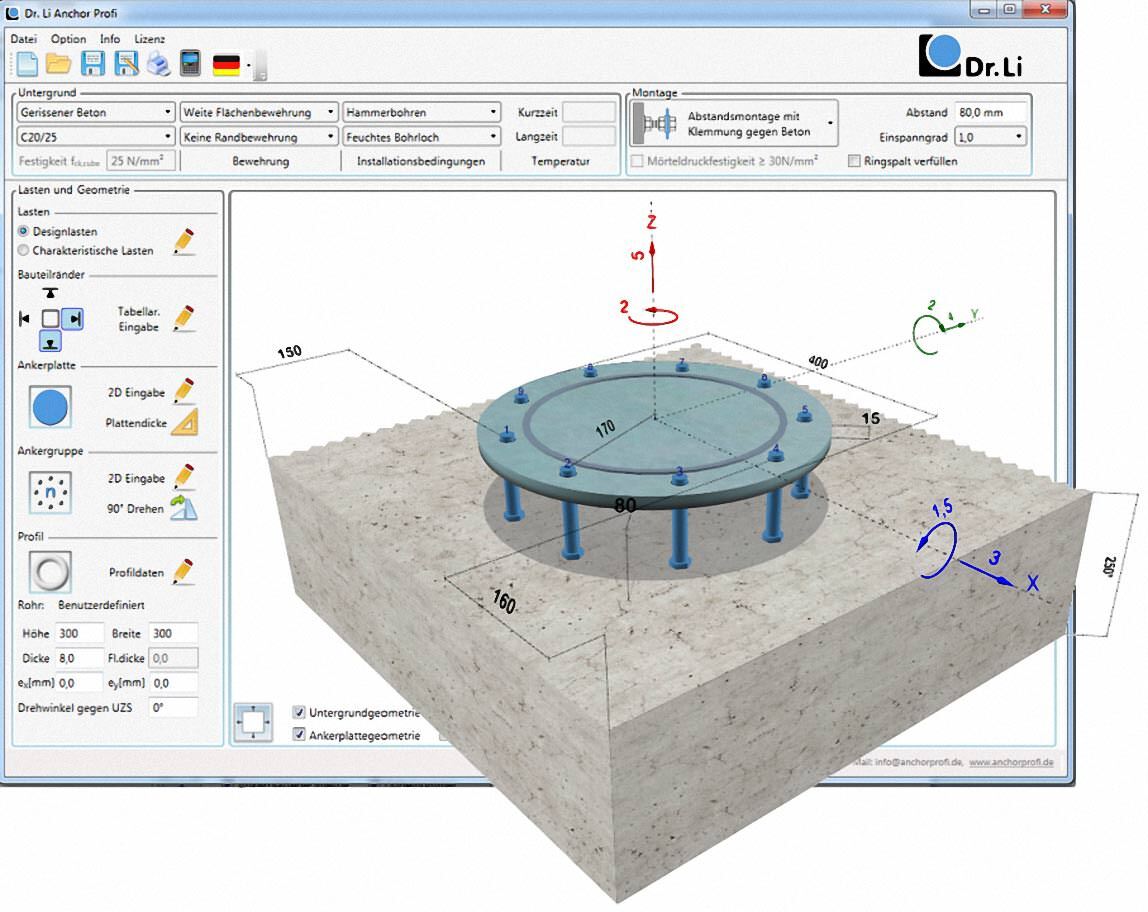Edit loads with the Lasten pencil icon
1148x912 pixels.
(184, 242)
